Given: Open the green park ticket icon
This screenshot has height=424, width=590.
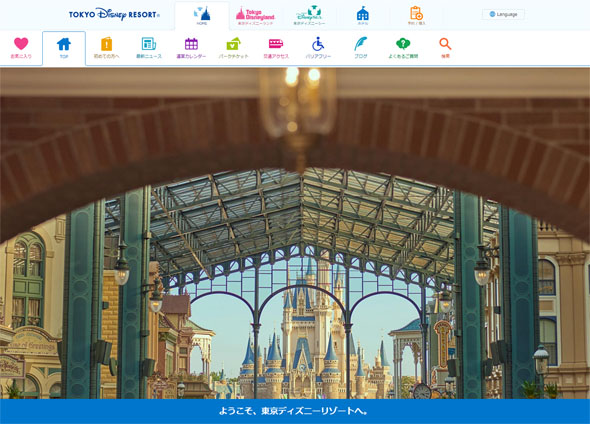Looking at the screenshot, I should 233,48.
